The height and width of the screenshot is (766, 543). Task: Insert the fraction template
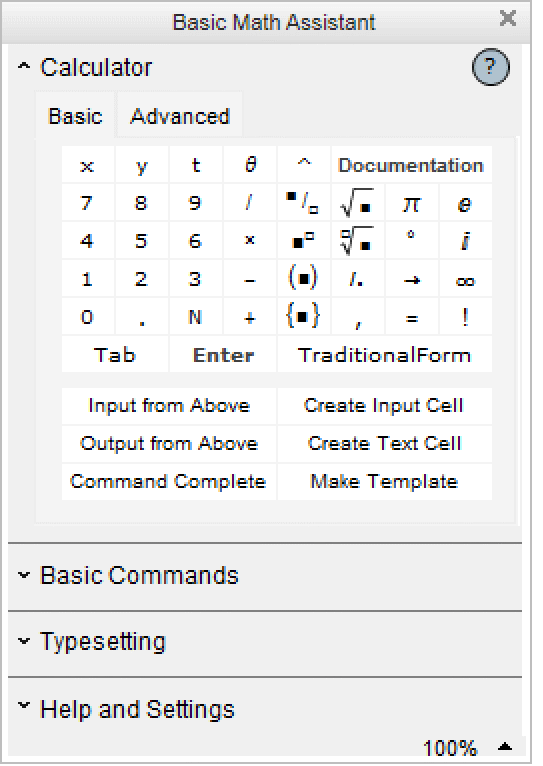[x=303, y=203]
